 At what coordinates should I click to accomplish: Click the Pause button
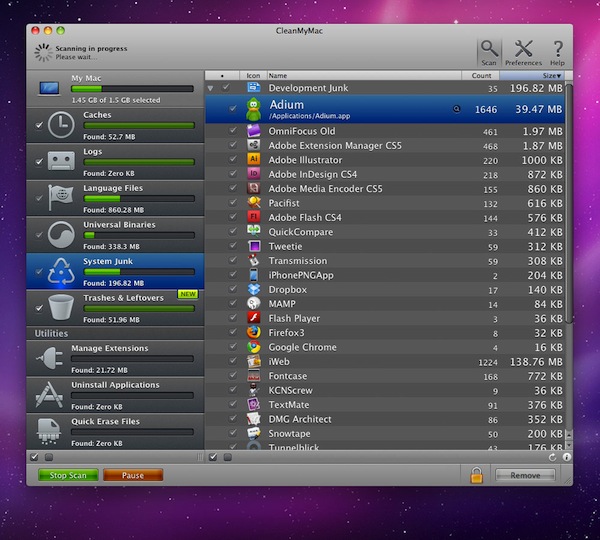pyautogui.click(x=133, y=475)
